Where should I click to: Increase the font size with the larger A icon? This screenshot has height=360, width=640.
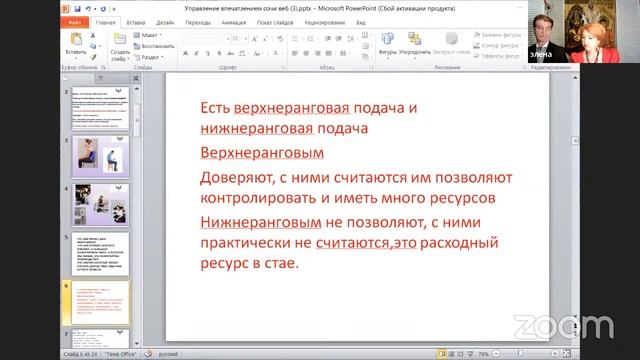click(x=254, y=39)
